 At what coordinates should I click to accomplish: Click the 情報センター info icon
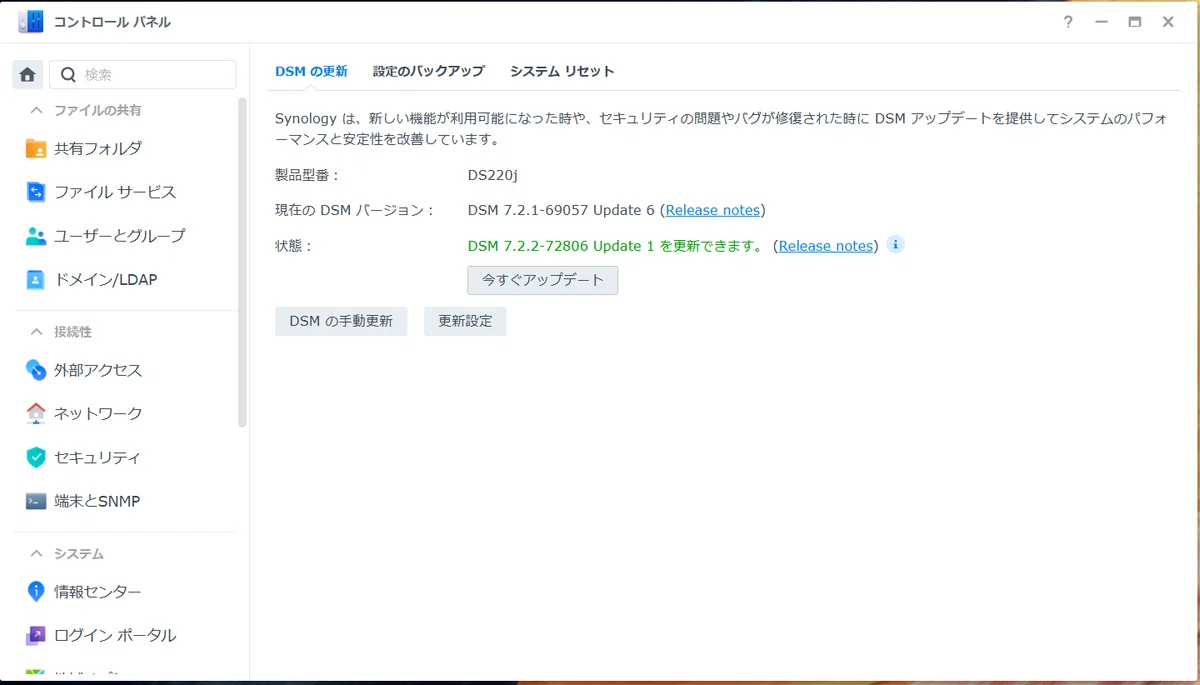pyautogui.click(x=36, y=592)
